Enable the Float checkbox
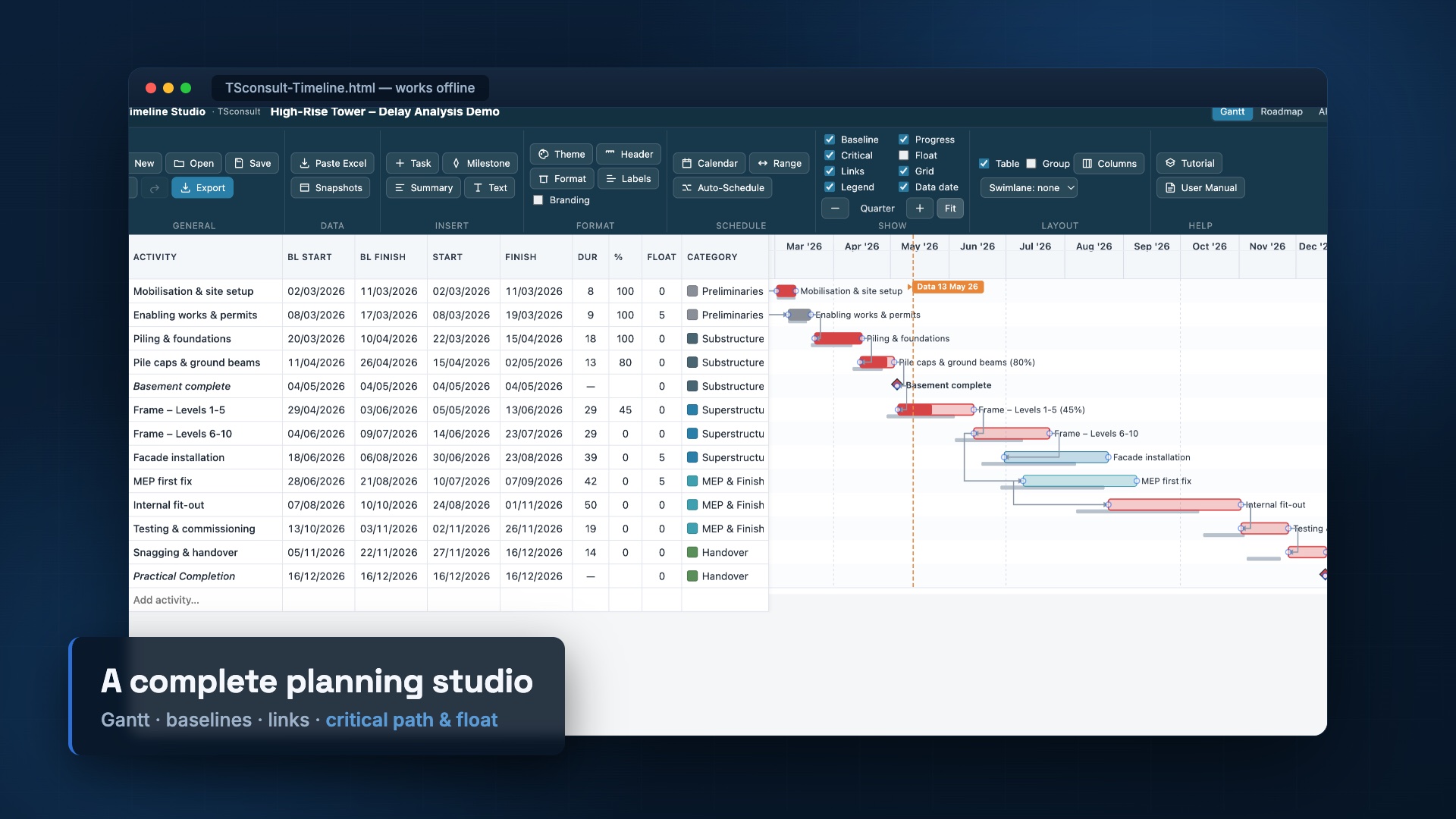 pyautogui.click(x=904, y=155)
